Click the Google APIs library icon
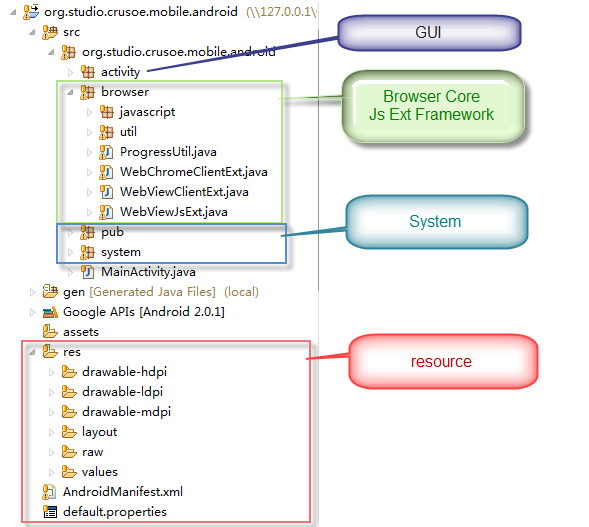The width and height of the screenshot is (589, 527). click(x=50, y=312)
